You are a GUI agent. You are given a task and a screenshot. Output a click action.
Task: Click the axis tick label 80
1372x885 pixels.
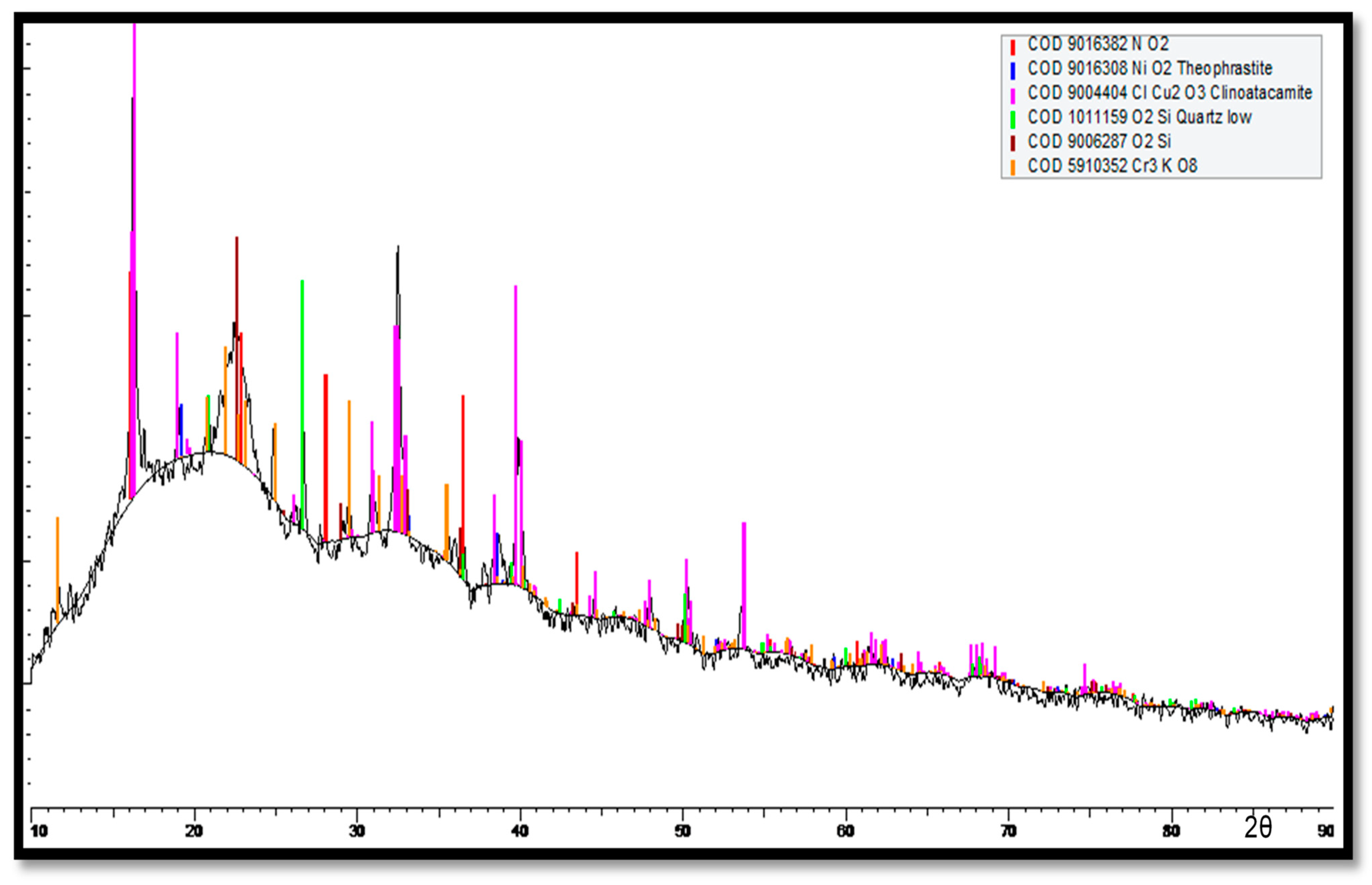(1171, 832)
